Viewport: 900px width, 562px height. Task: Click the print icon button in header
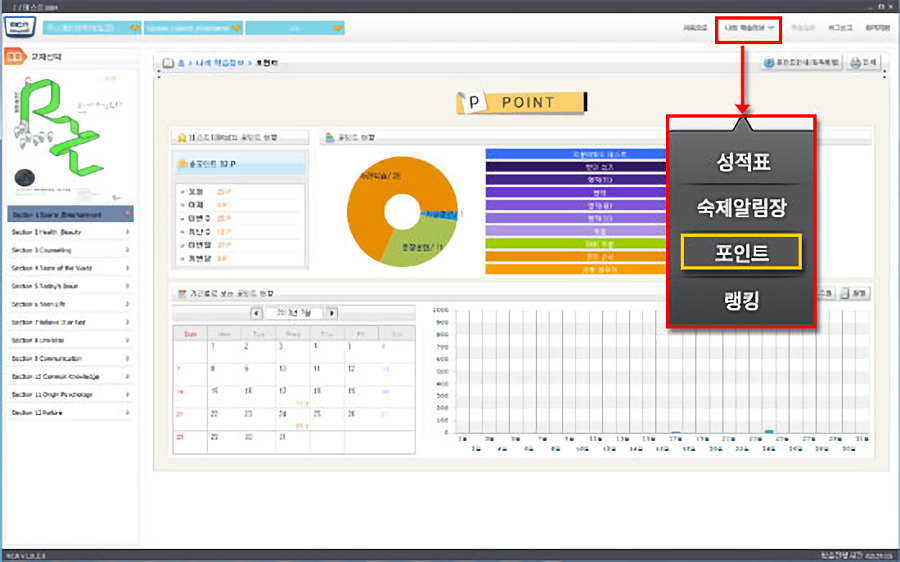[863, 63]
